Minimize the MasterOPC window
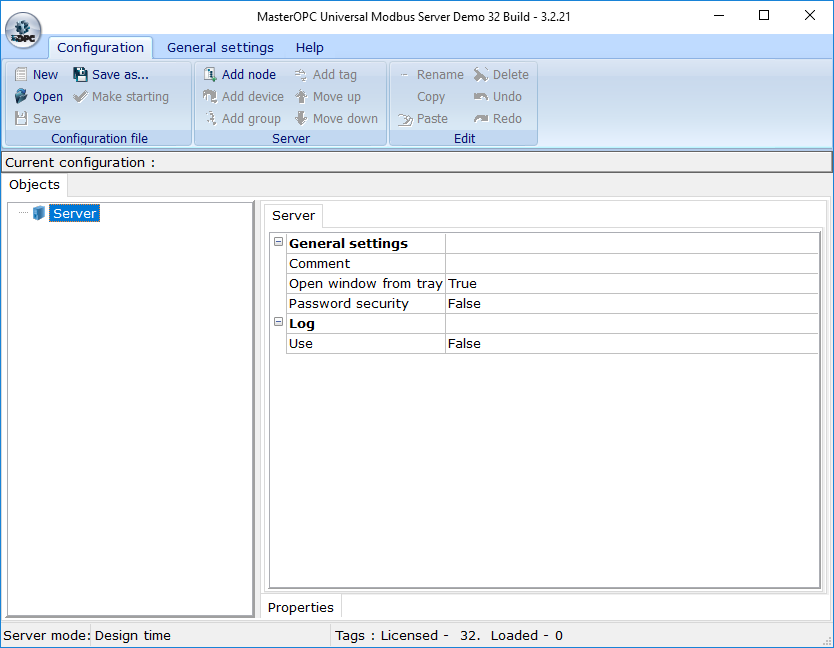 click(x=719, y=15)
